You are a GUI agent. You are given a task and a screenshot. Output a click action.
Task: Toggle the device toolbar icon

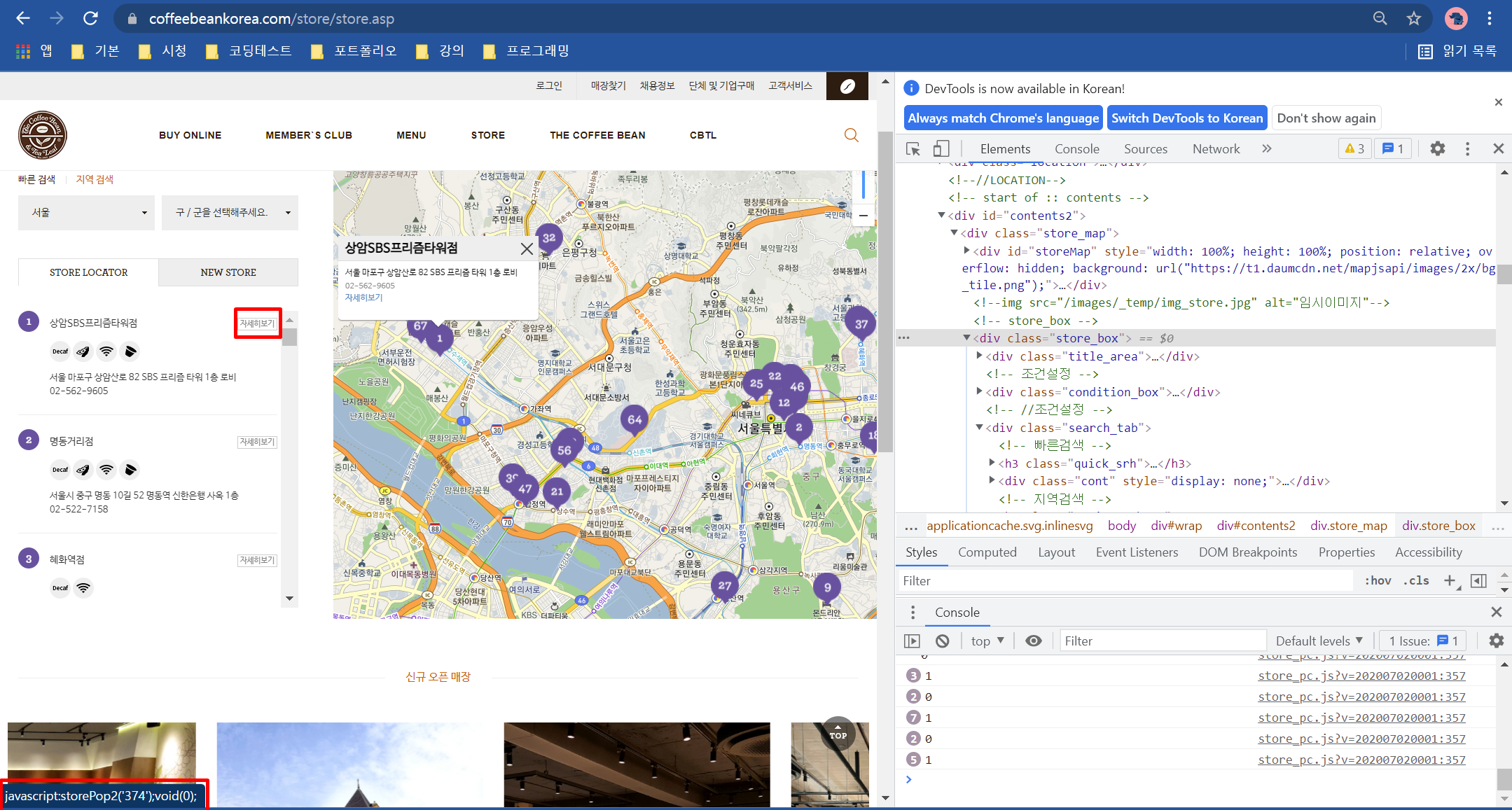[941, 148]
